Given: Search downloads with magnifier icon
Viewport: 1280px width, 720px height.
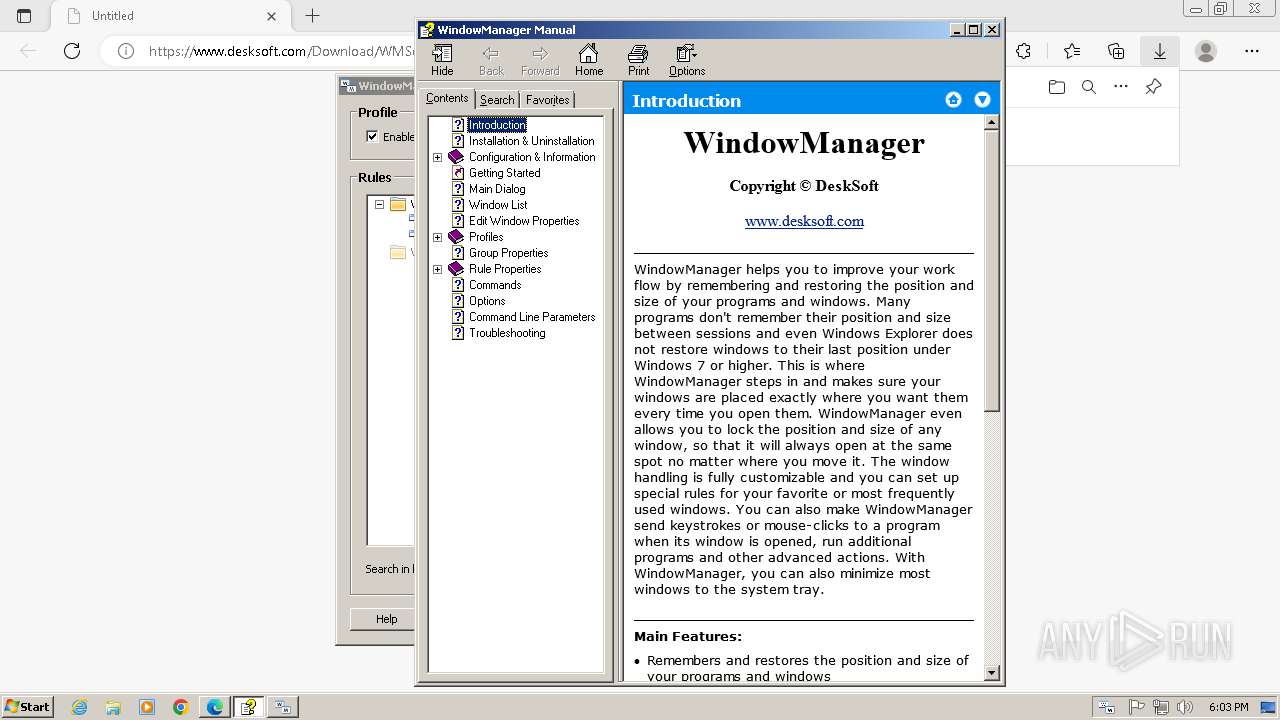Looking at the screenshot, I should [1089, 87].
